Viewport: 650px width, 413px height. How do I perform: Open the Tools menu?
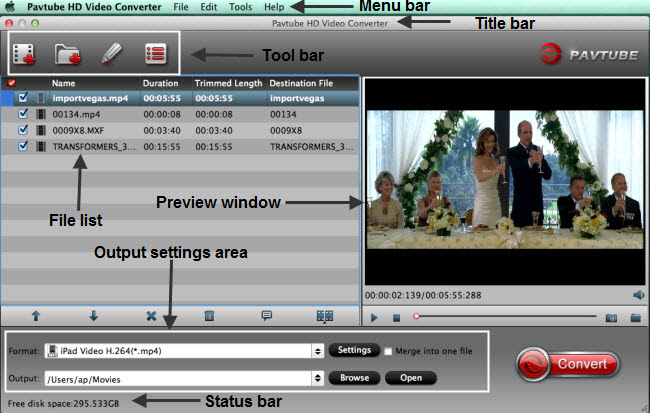(x=240, y=7)
